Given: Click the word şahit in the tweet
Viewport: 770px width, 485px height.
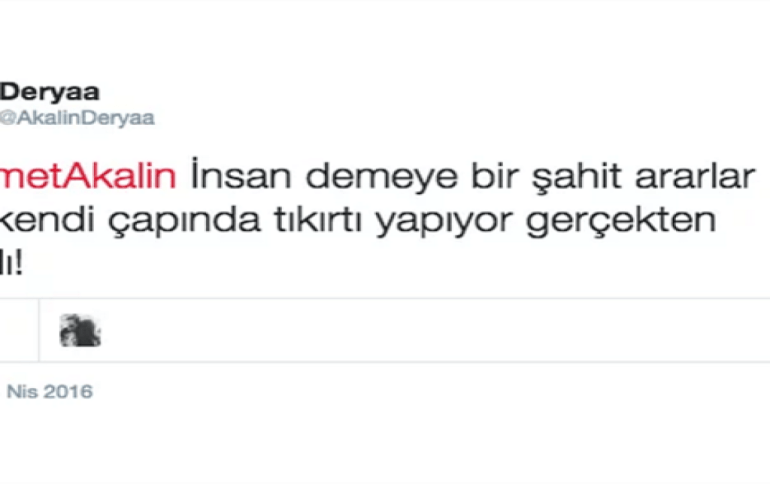Looking at the screenshot, I should pos(577,178).
